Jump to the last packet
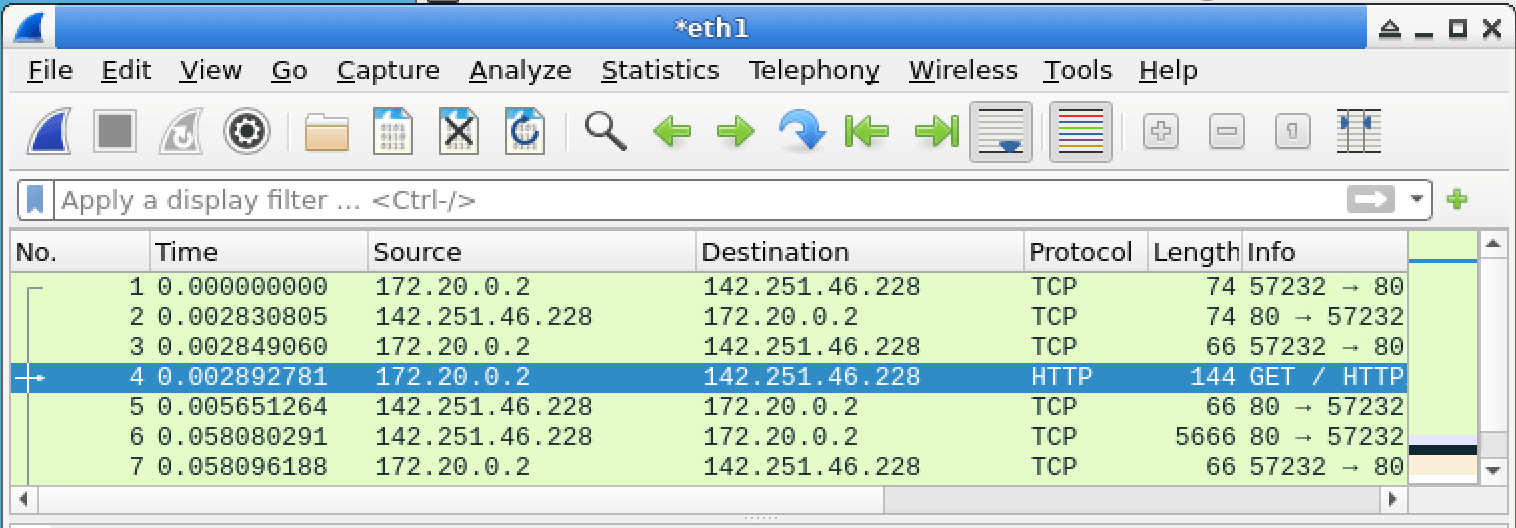Screen dimensions: 1516x528 (x=936, y=131)
